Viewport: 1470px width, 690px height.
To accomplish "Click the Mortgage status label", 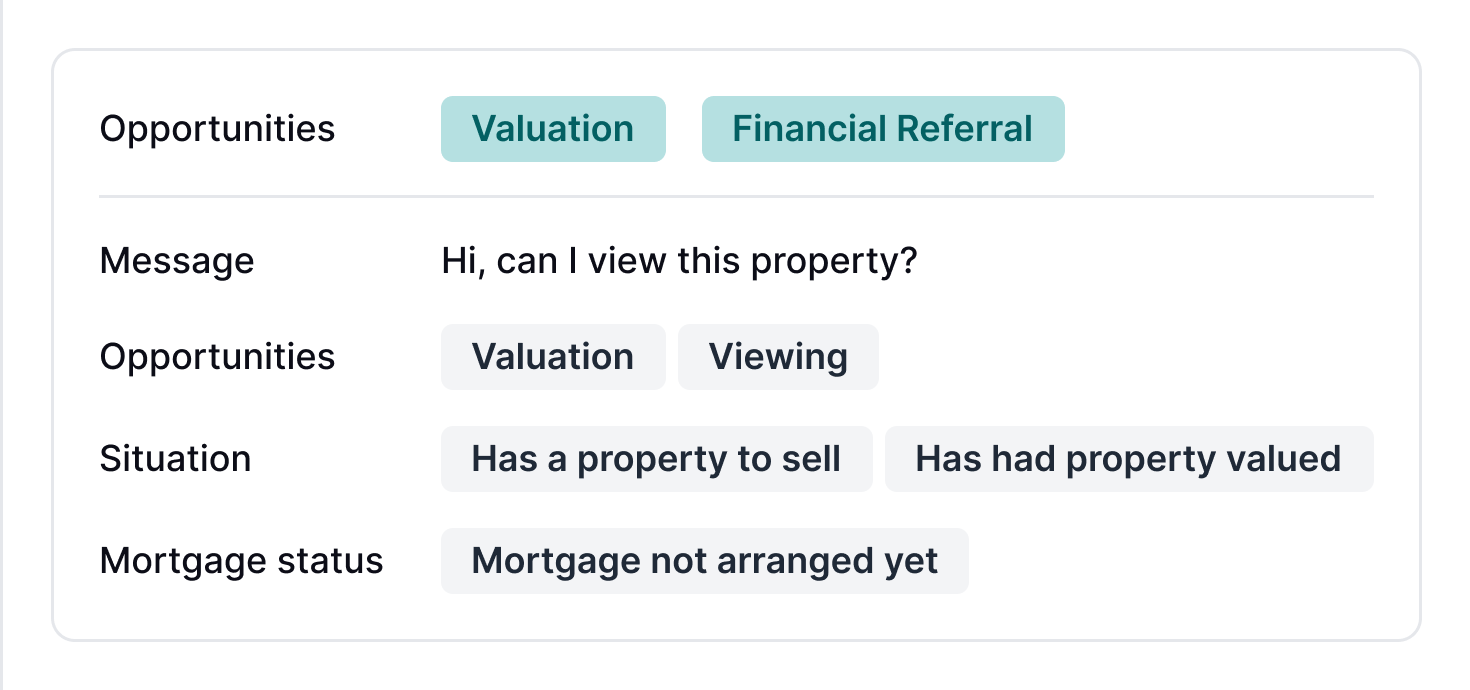I will pyautogui.click(x=241, y=560).
